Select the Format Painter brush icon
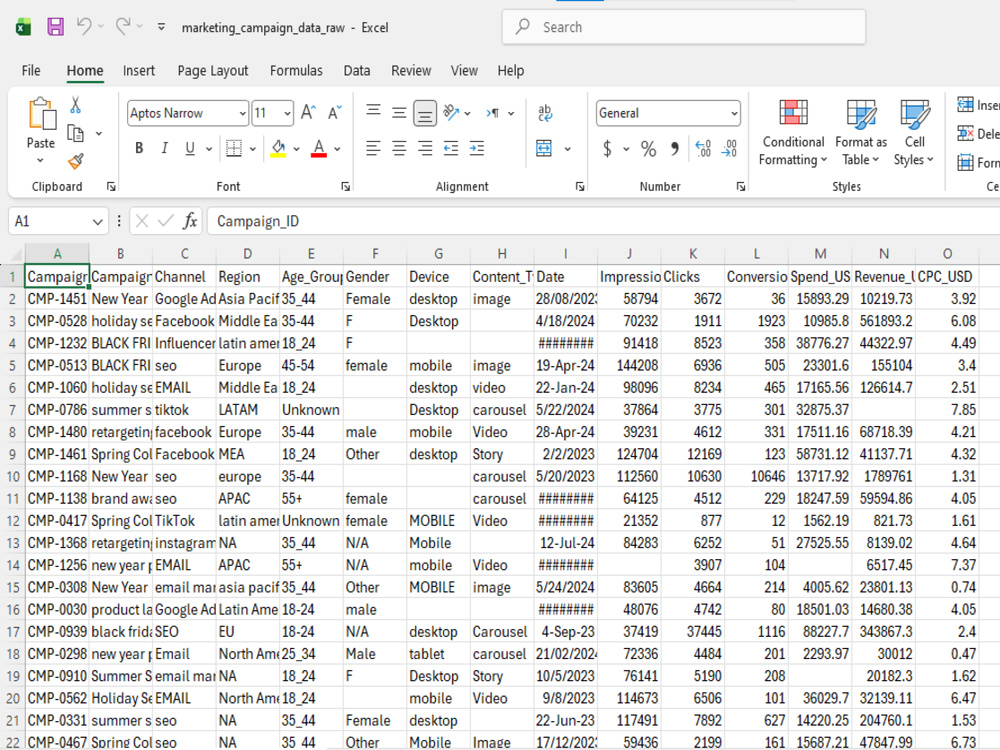 (x=75, y=161)
